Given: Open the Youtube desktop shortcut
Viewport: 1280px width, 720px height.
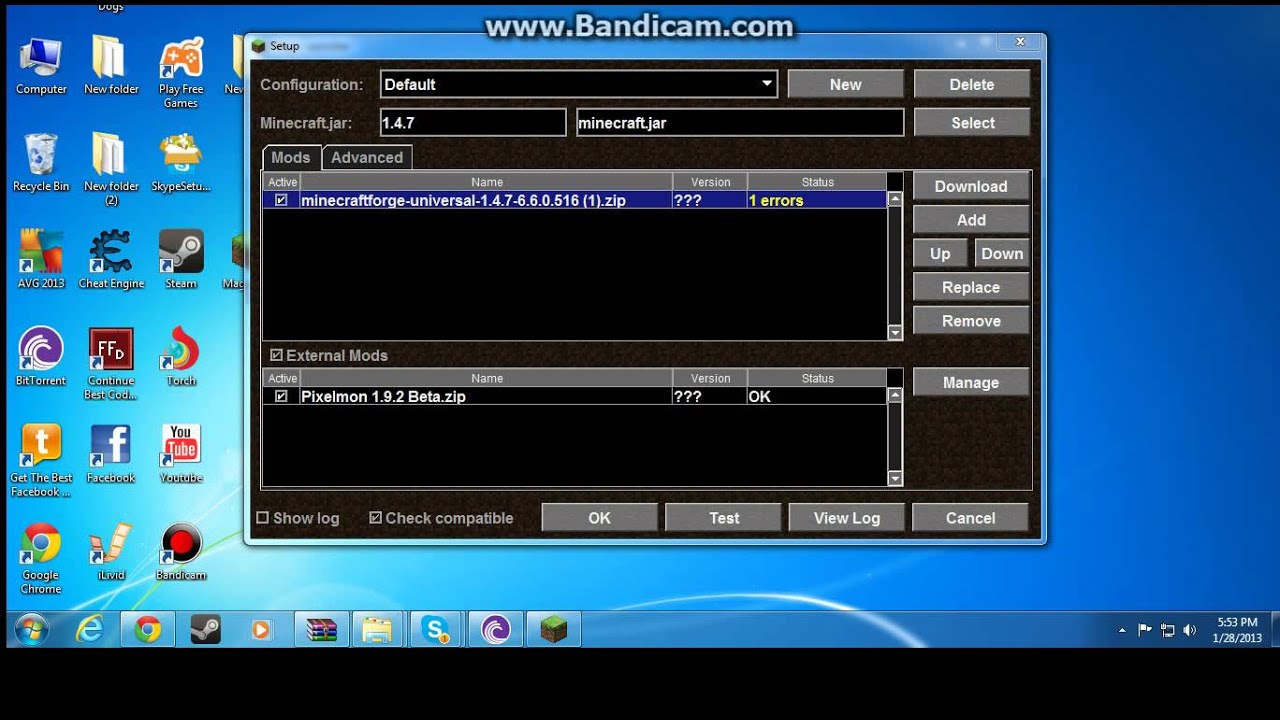Looking at the screenshot, I should [181, 454].
